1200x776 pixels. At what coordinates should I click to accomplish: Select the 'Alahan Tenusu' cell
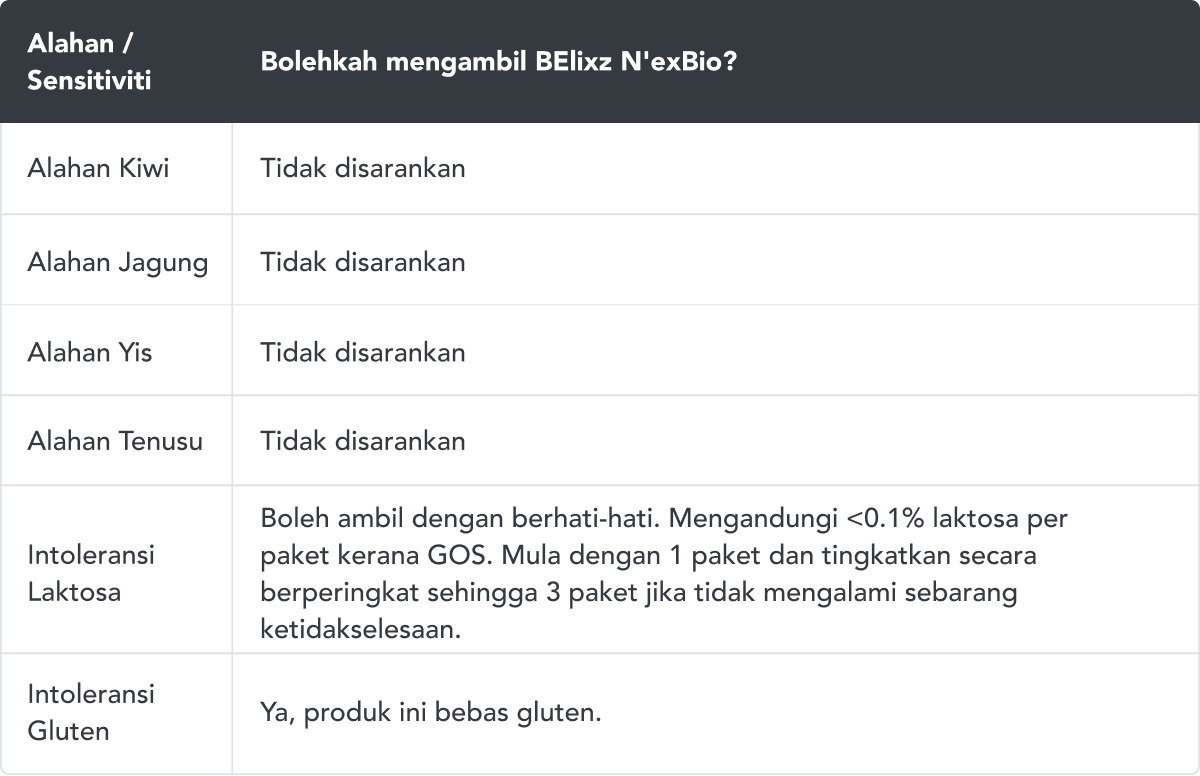pos(116,441)
